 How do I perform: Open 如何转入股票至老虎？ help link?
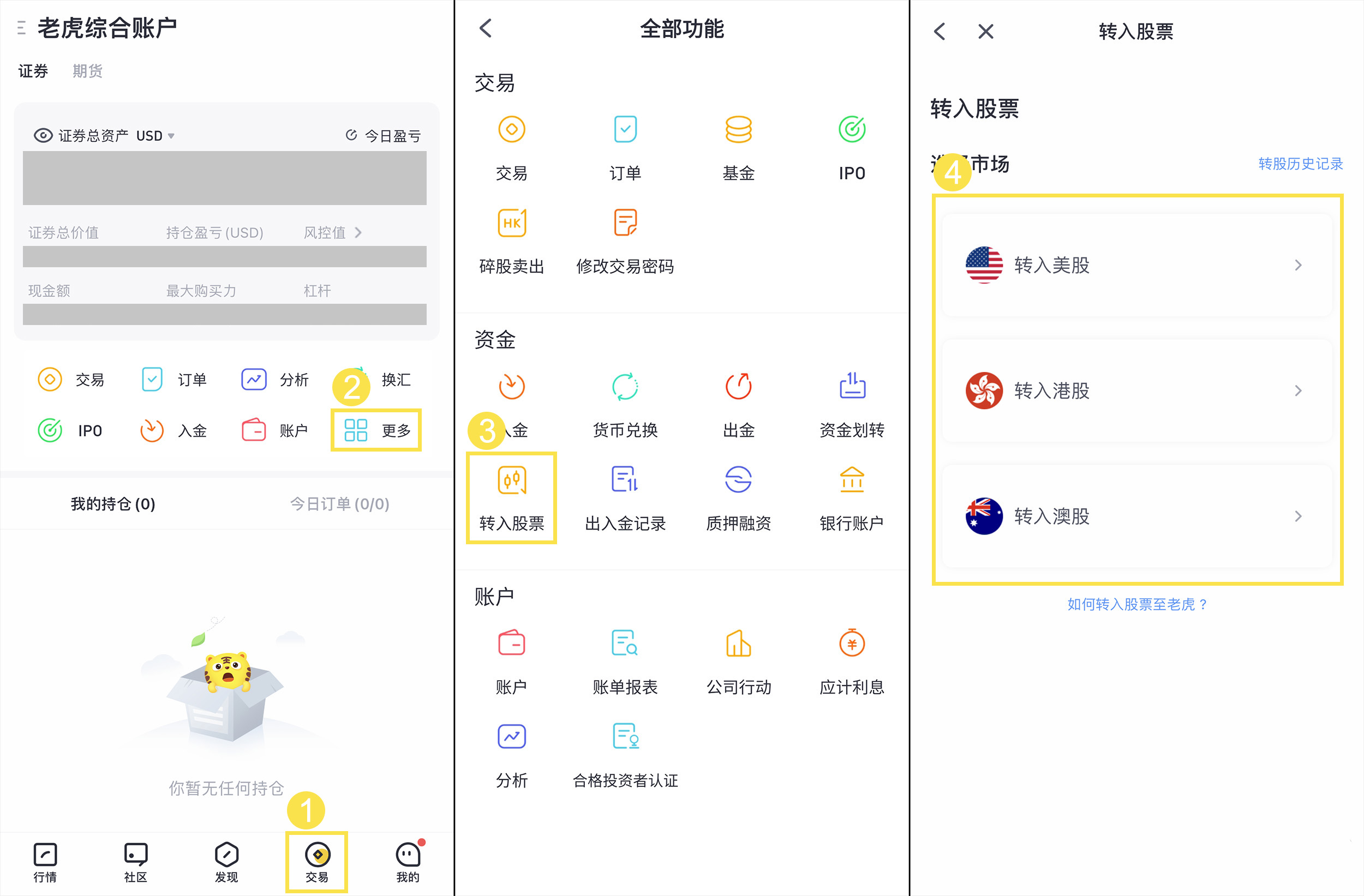click(1138, 604)
